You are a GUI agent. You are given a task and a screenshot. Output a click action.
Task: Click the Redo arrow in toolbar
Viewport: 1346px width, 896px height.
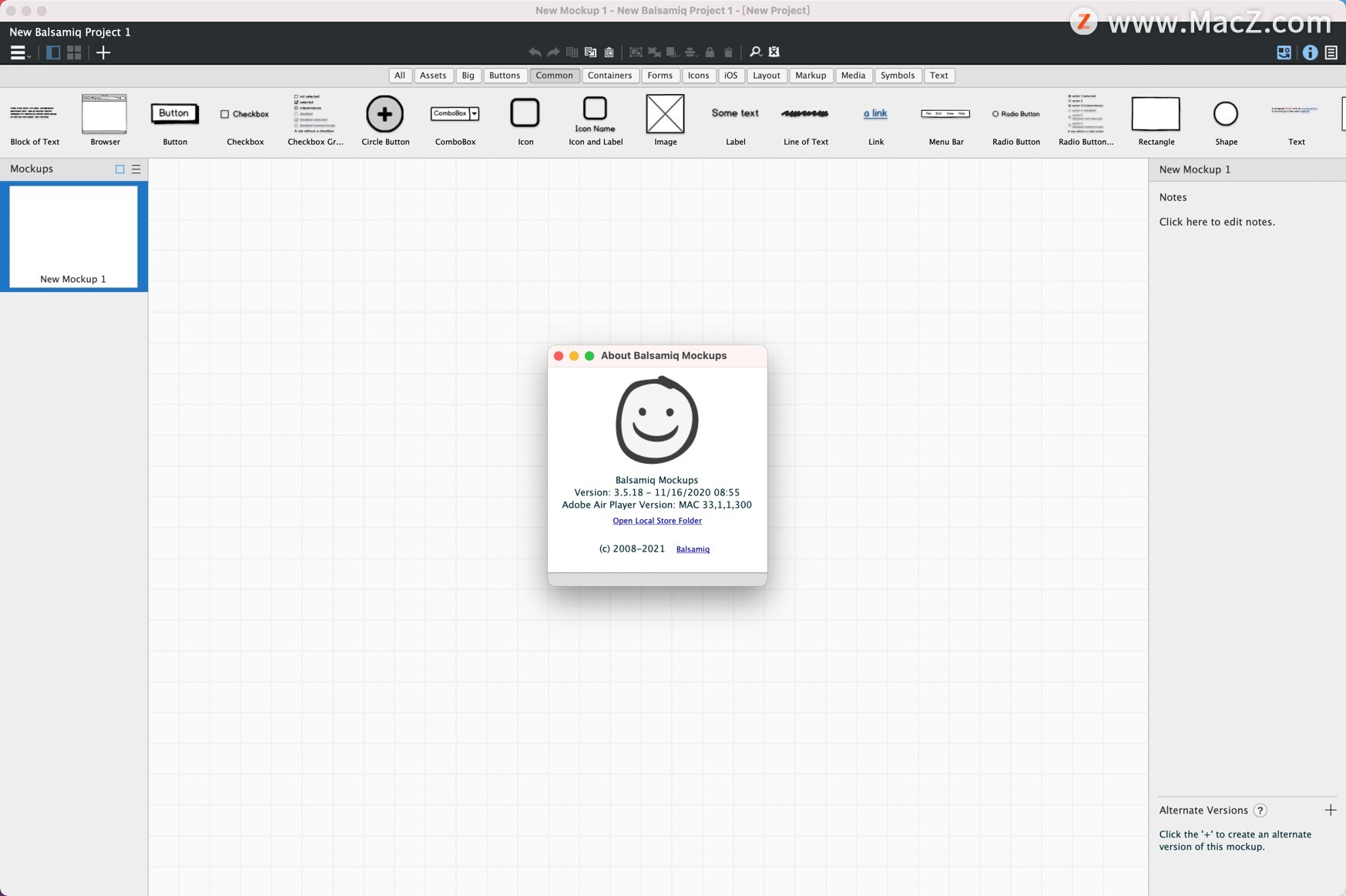pos(553,52)
